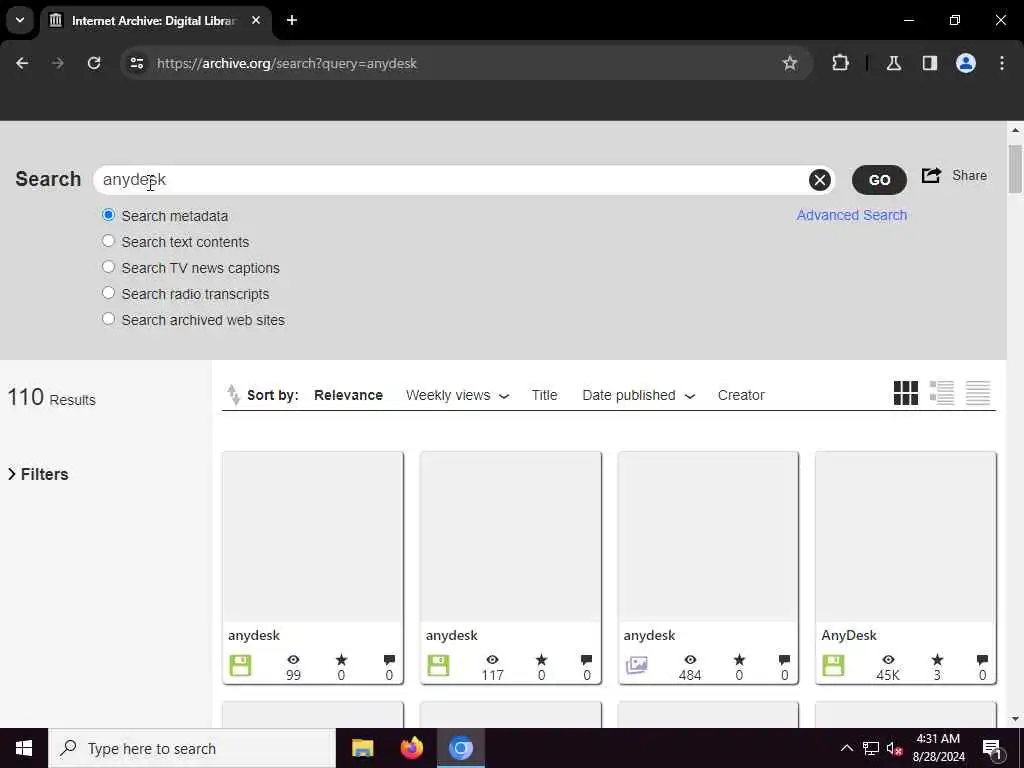Open the Windows Start menu
The width and height of the screenshot is (1024, 768).
point(24,748)
